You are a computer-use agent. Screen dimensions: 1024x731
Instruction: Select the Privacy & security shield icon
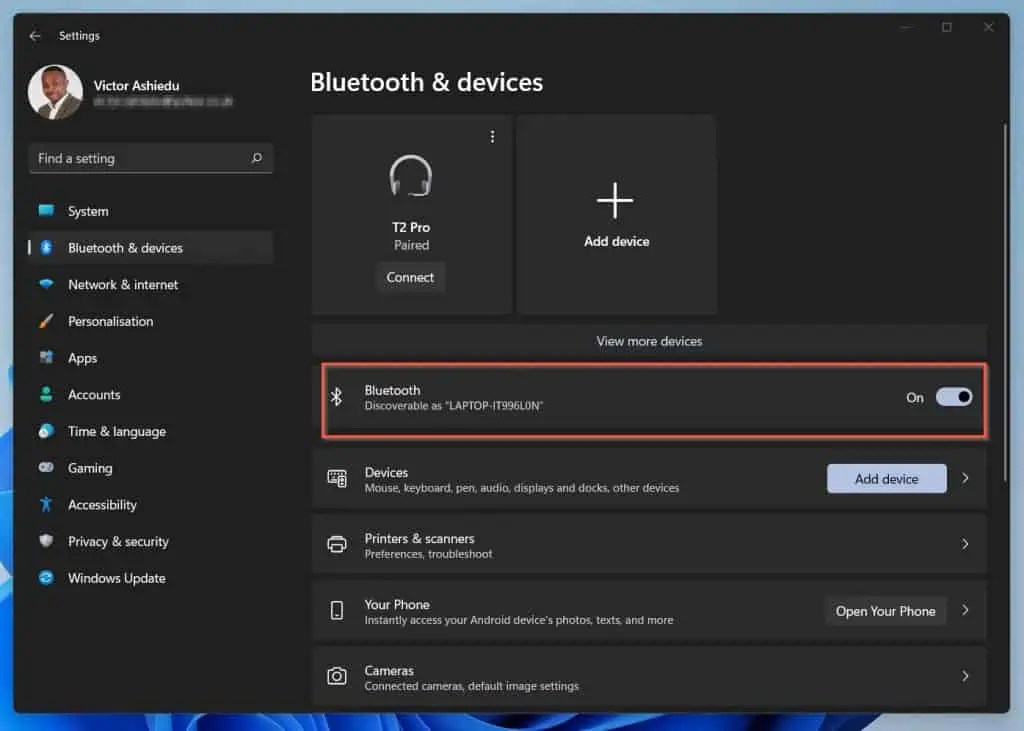pyautogui.click(x=44, y=541)
